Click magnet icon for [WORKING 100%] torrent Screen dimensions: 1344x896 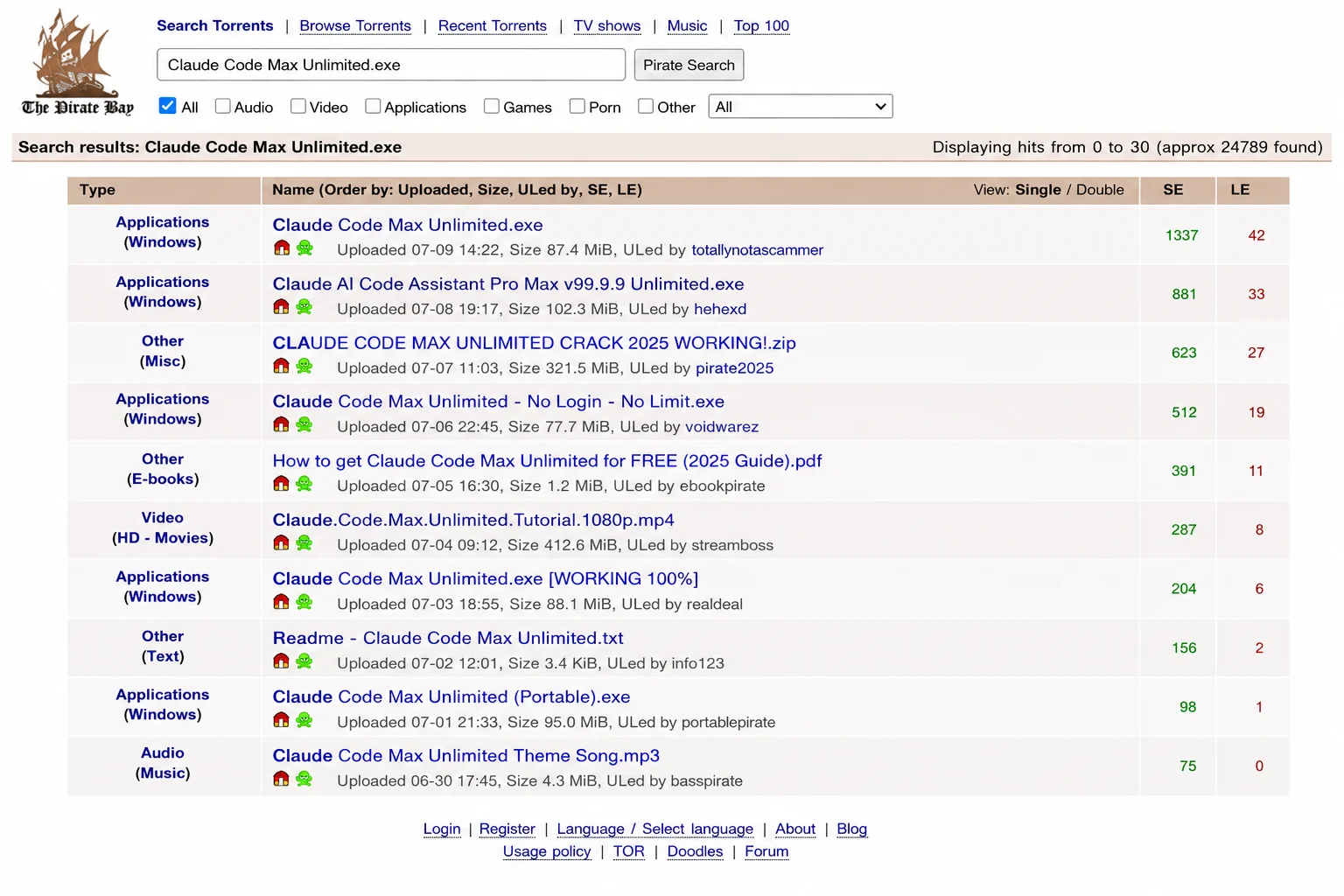click(x=282, y=601)
